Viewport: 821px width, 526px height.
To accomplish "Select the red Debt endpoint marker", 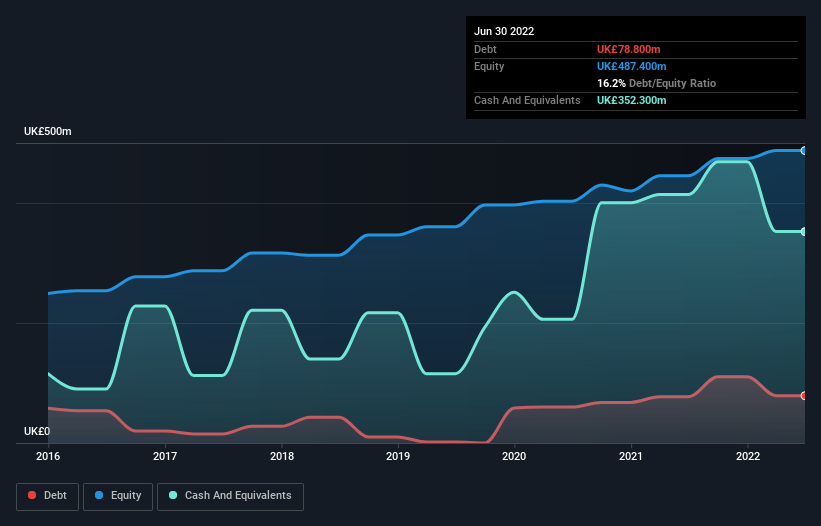I will click(804, 396).
